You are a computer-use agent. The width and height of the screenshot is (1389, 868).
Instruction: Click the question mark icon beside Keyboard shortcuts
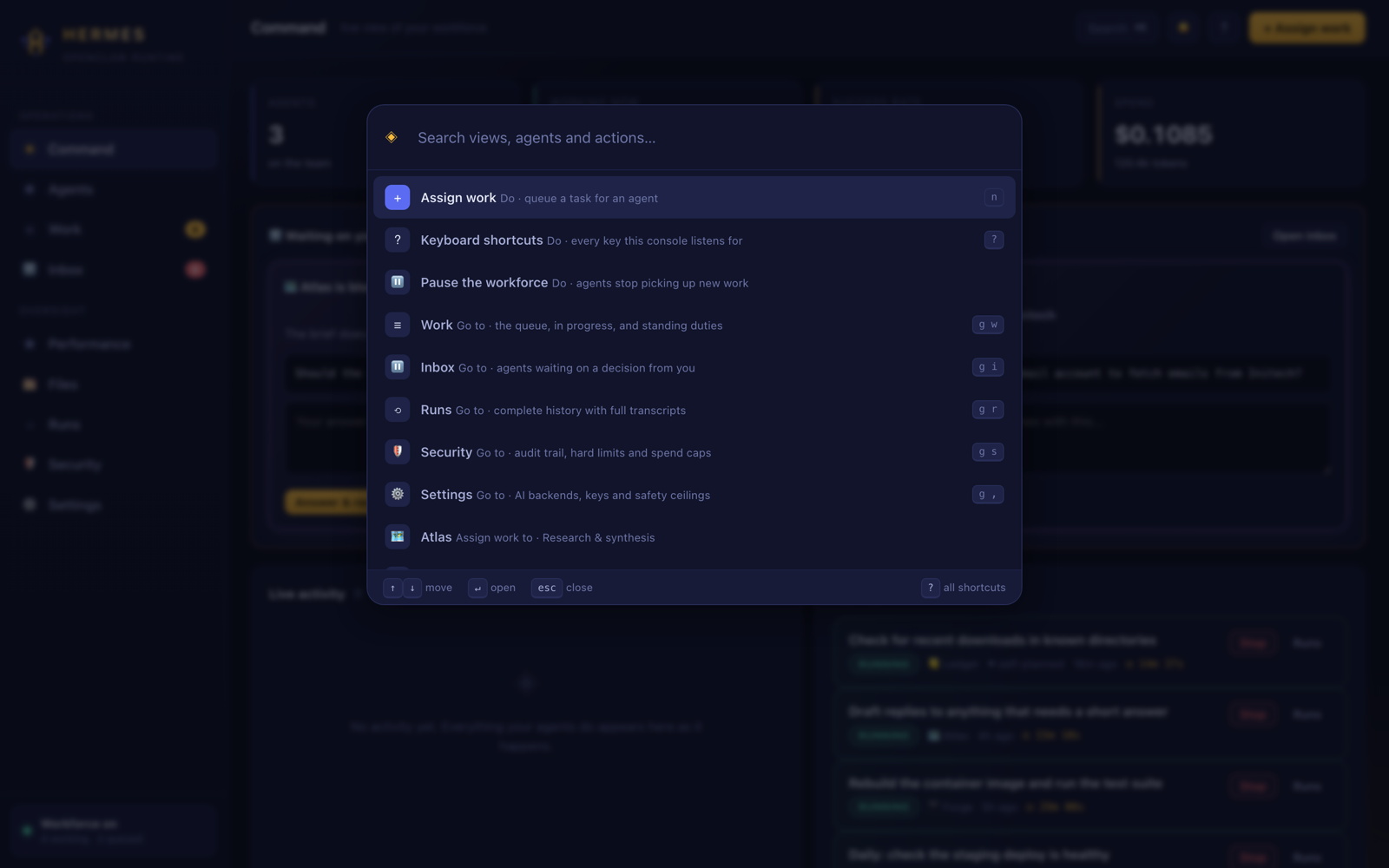coord(397,240)
